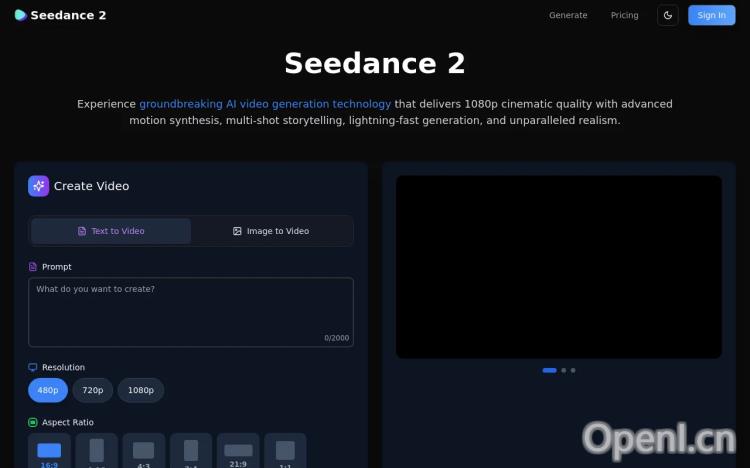Open the Pricing nav link
Viewport: 750px width, 468px height.
coord(624,15)
